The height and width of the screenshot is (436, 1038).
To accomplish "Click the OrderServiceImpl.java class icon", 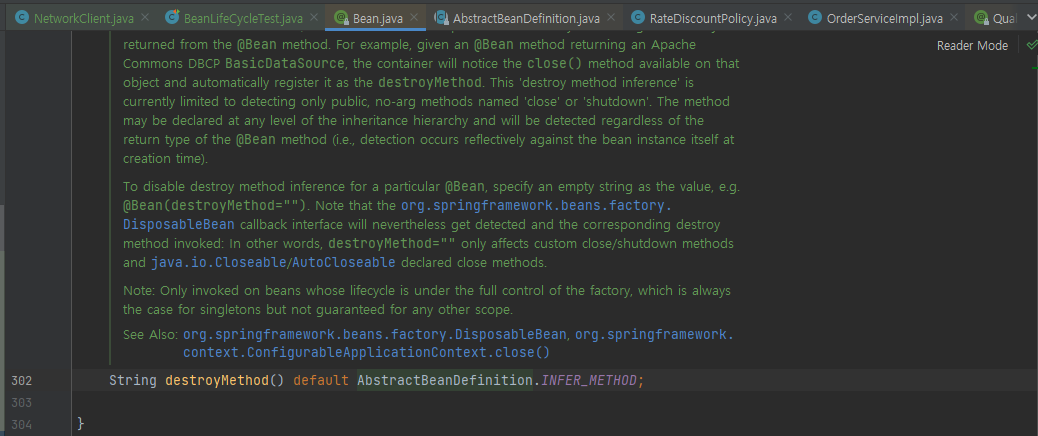I will (x=815, y=18).
